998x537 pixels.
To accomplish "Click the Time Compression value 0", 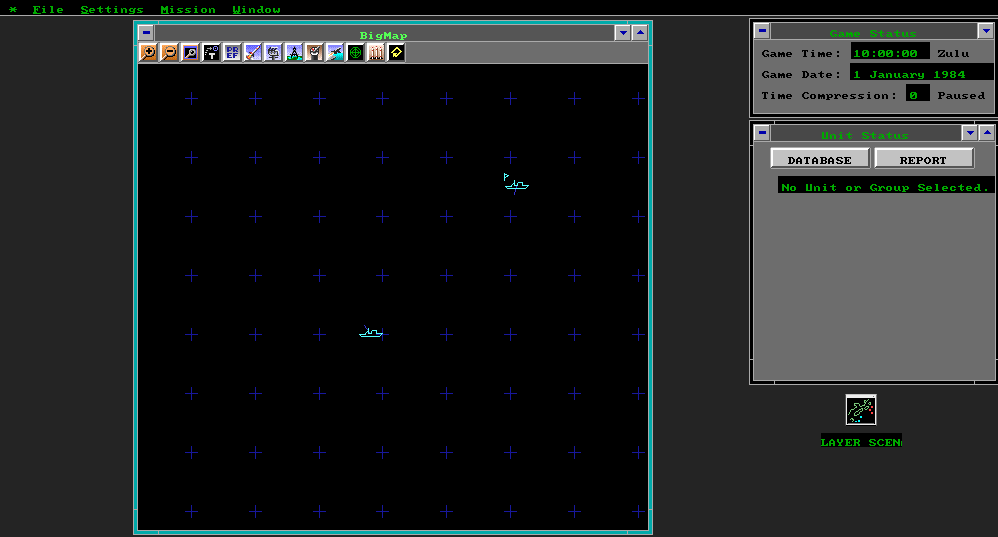I will pos(918,94).
